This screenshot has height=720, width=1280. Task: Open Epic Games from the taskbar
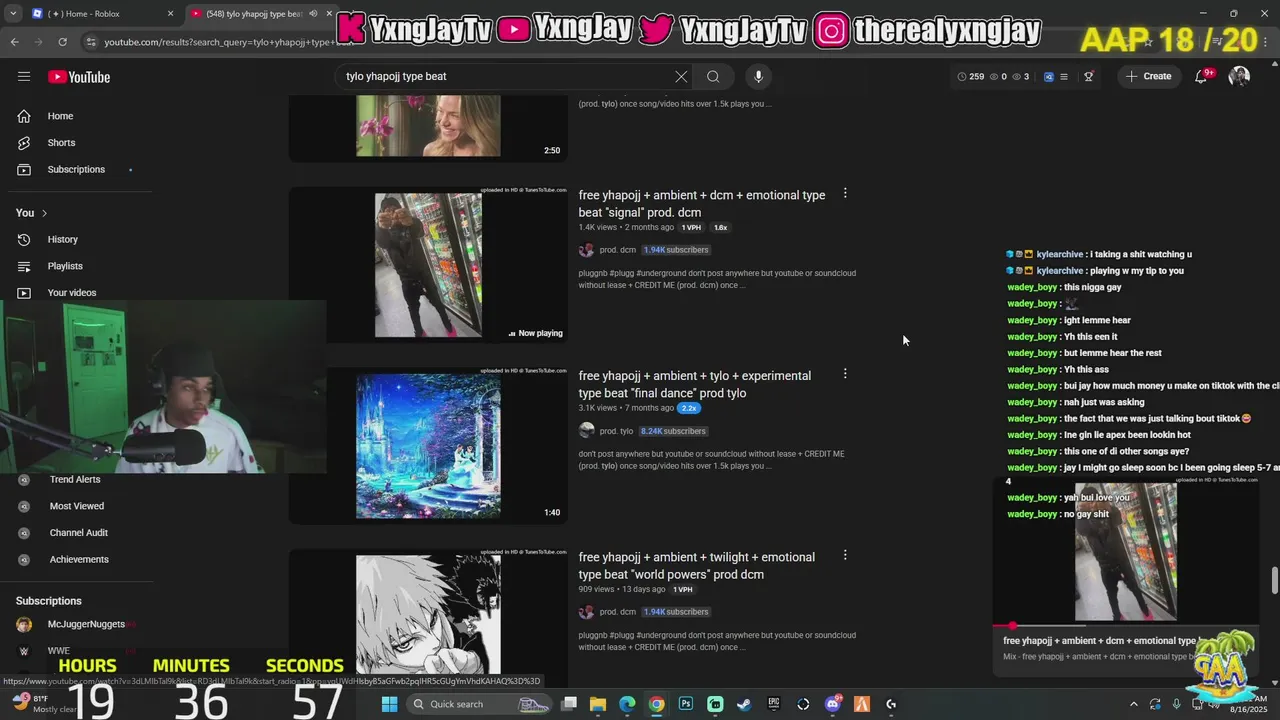774,704
